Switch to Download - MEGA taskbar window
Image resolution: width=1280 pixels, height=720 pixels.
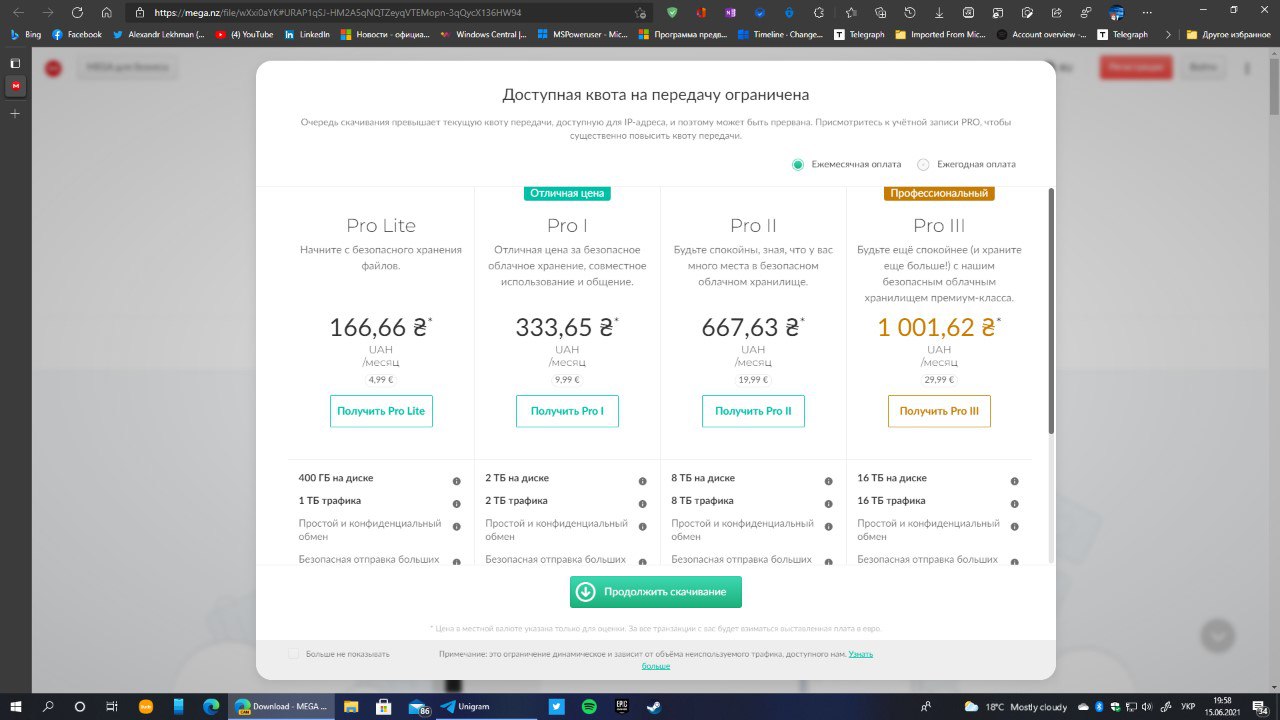click(280, 706)
